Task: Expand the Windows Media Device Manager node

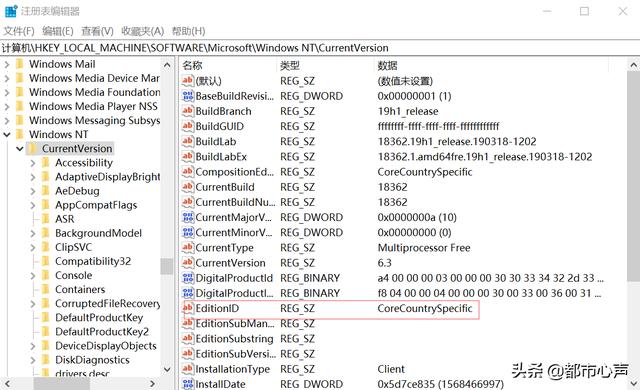Action: tap(7, 78)
